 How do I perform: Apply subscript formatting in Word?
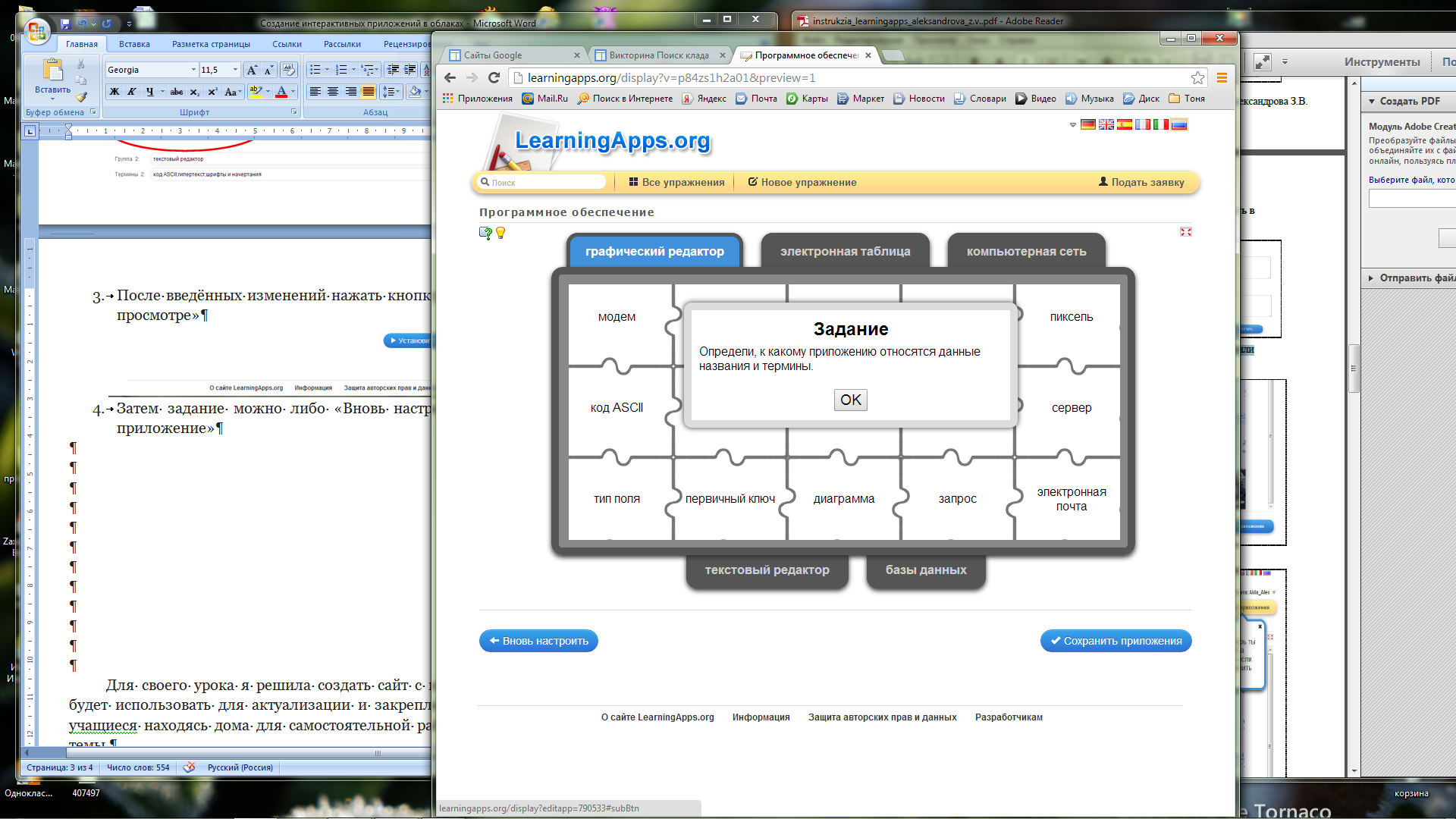pyautogui.click(x=195, y=92)
